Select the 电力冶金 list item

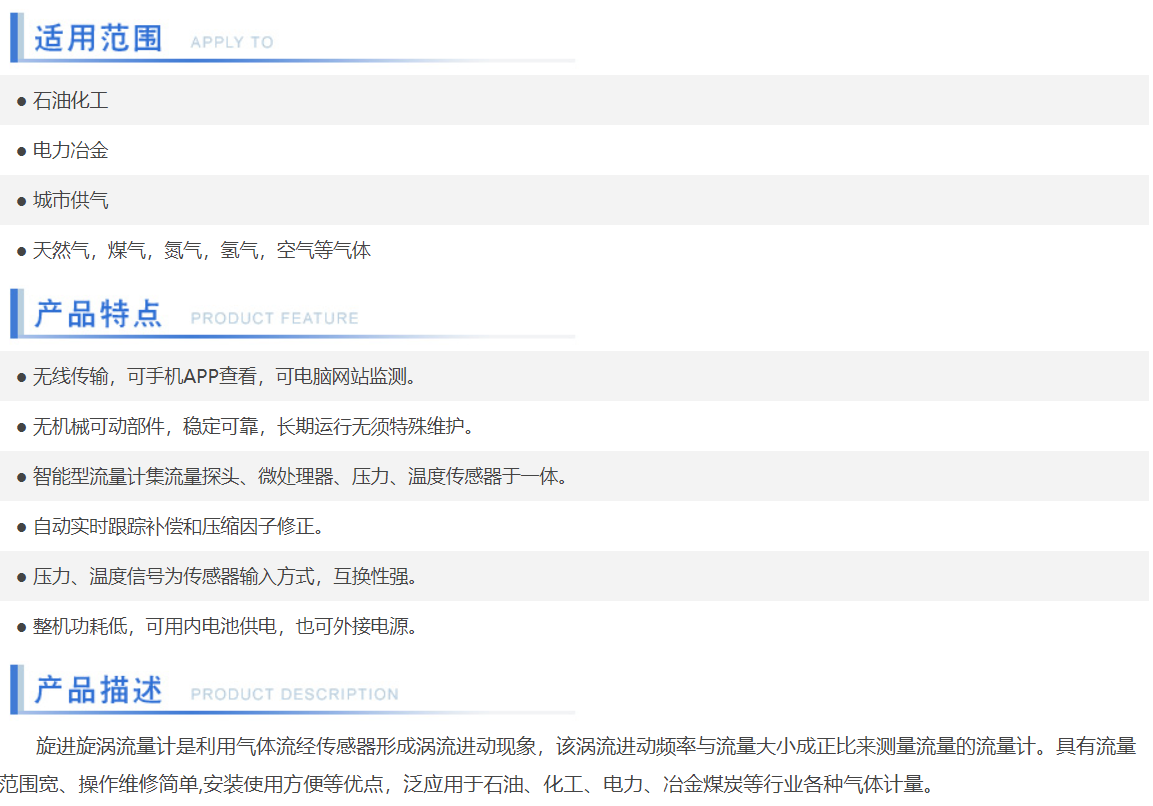[70, 151]
